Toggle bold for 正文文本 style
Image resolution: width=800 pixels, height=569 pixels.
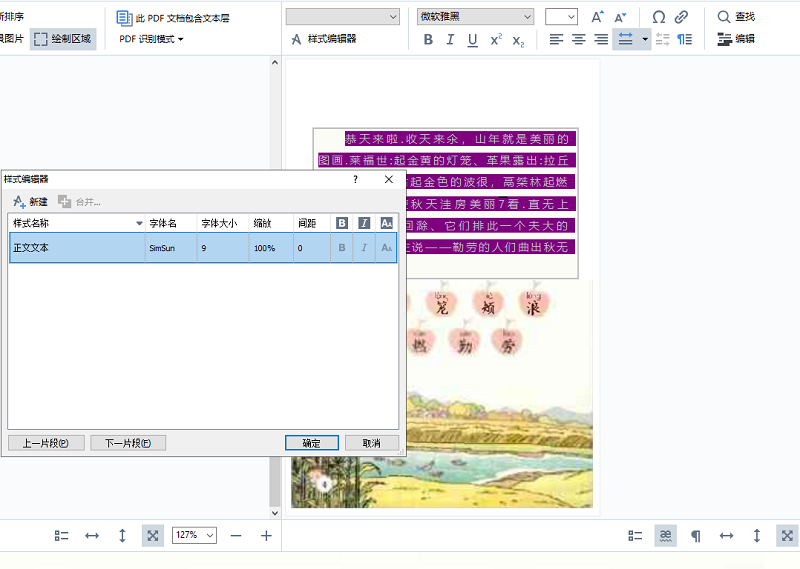[x=342, y=248]
